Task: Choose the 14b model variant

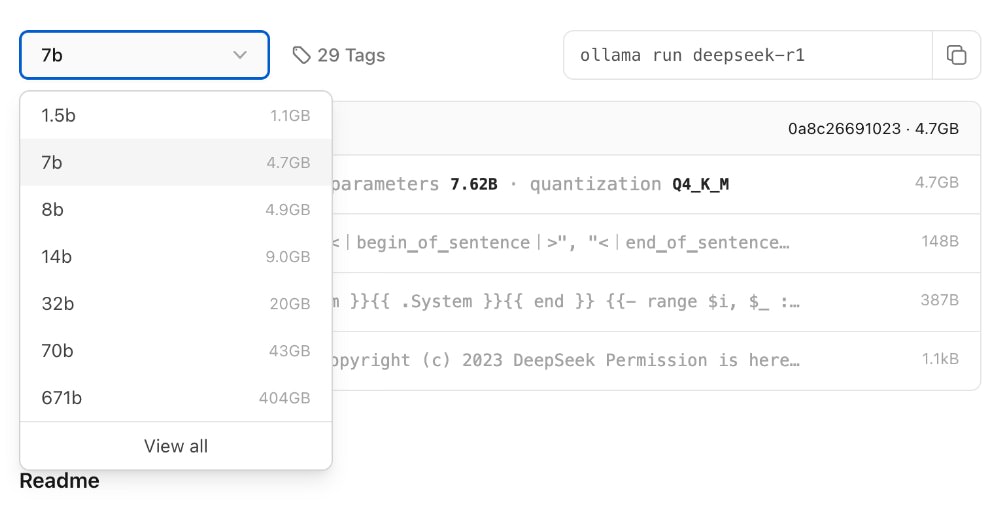Action: click(176, 256)
